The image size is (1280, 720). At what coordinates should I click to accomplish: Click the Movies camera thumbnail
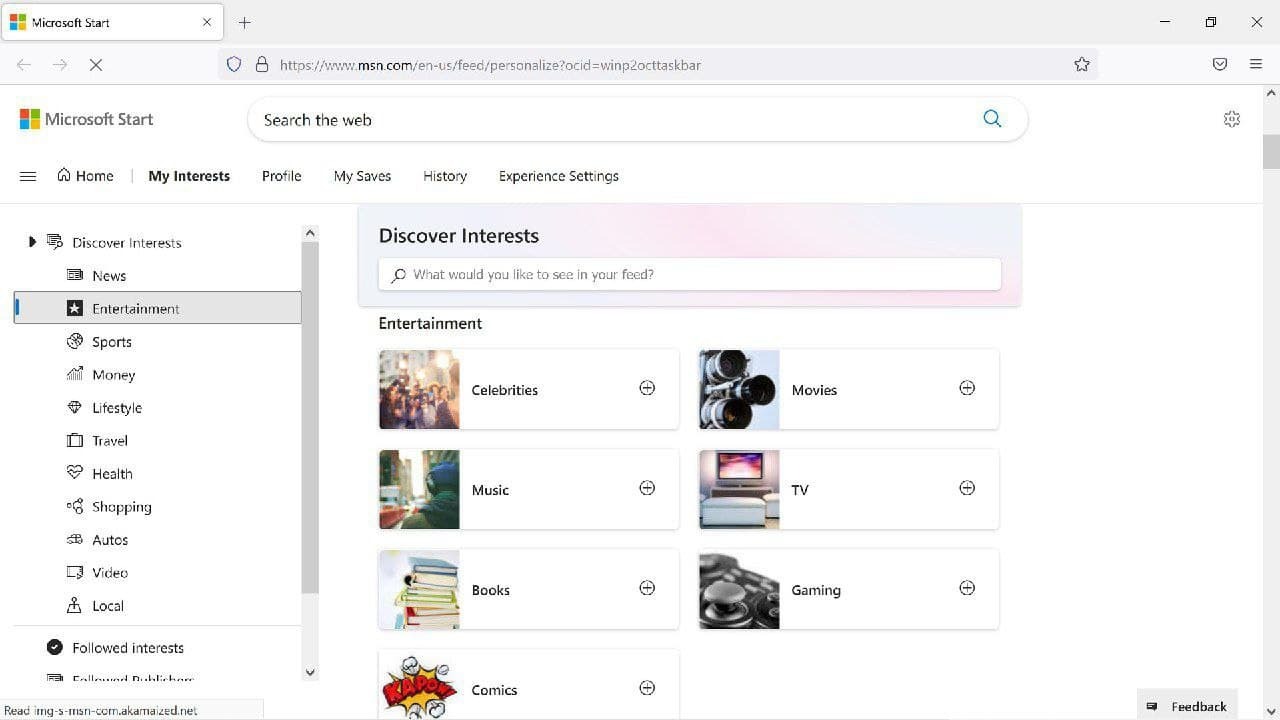point(739,389)
